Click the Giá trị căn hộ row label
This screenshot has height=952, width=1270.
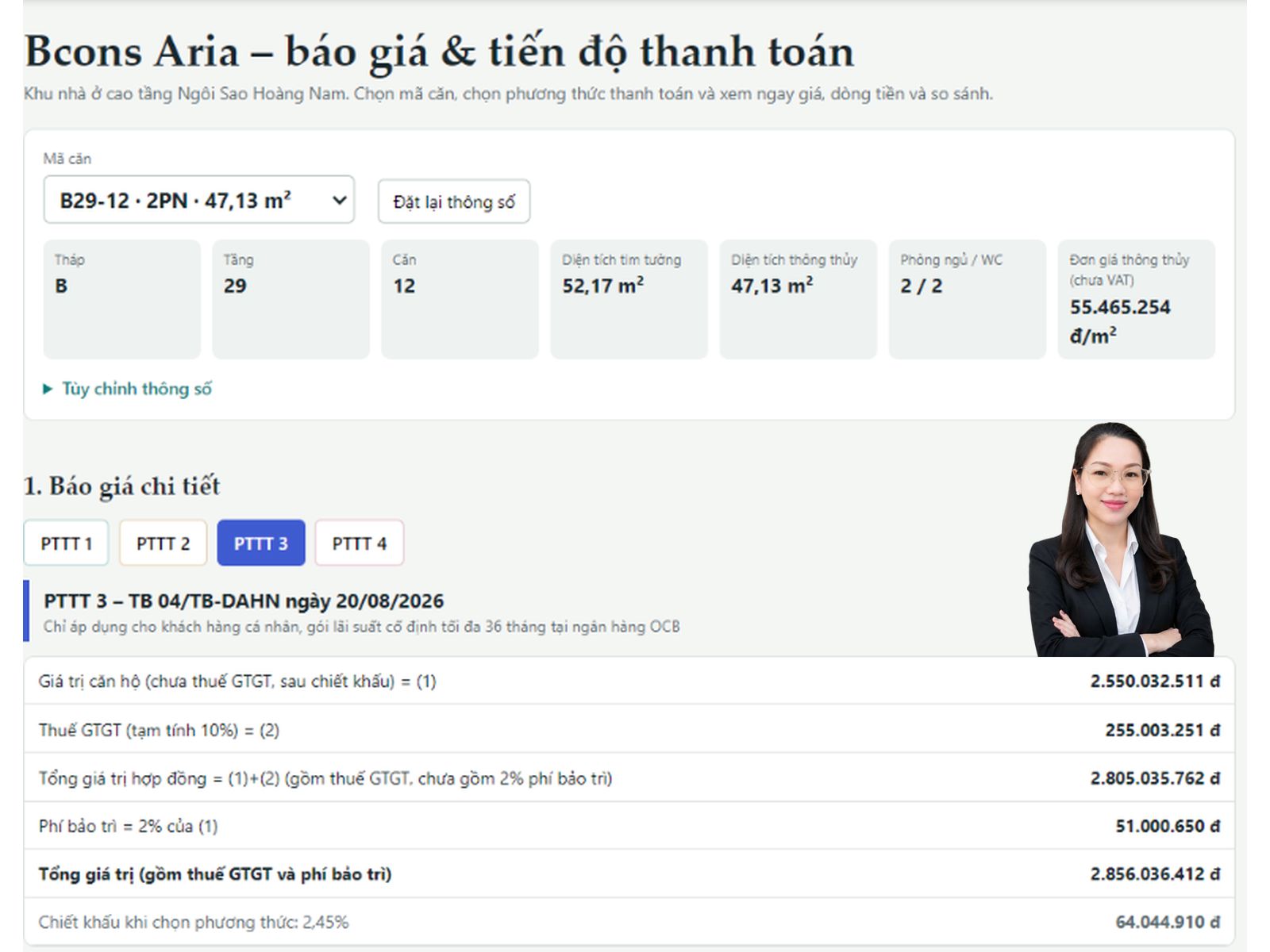coord(237,681)
